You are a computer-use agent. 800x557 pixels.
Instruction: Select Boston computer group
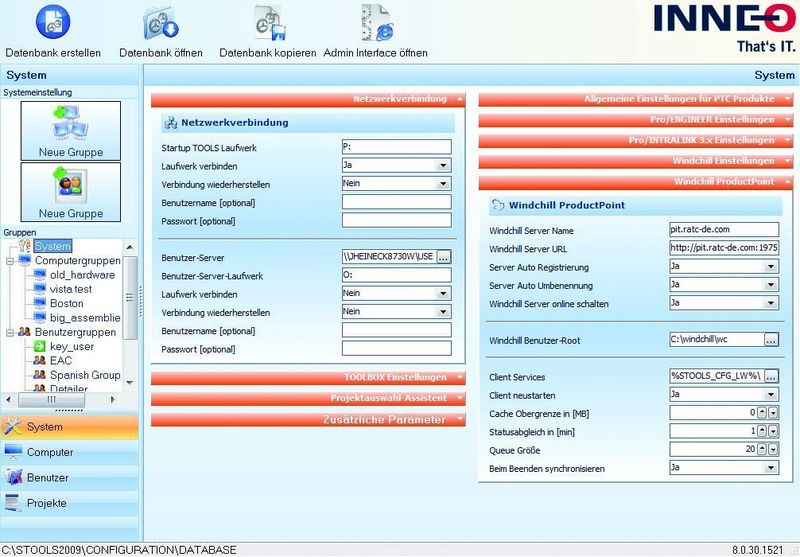tap(66, 303)
